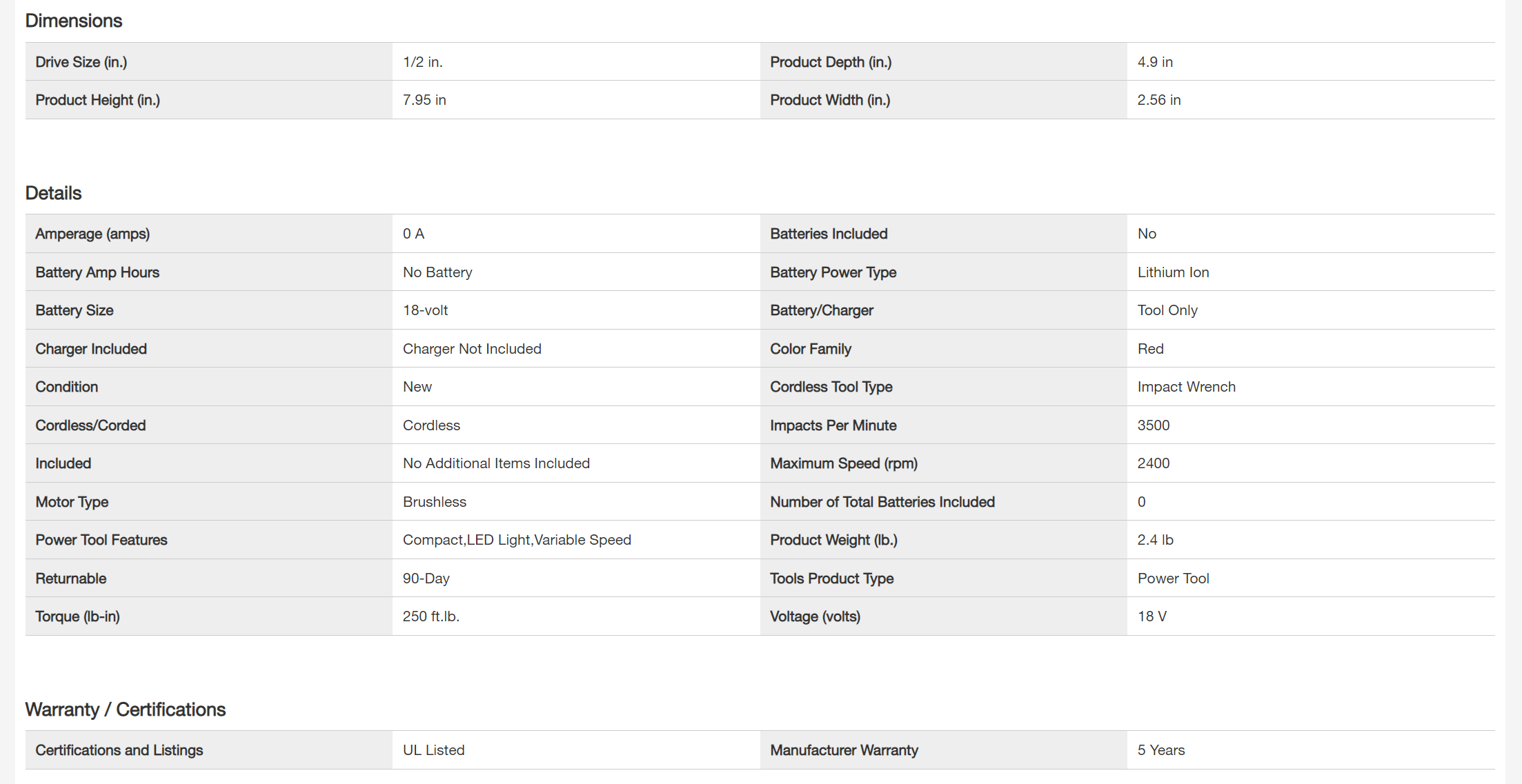Image resolution: width=1522 pixels, height=784 pixels.
Task: Click the Battery Amp Hours label
Action: [x=97, y=272]
